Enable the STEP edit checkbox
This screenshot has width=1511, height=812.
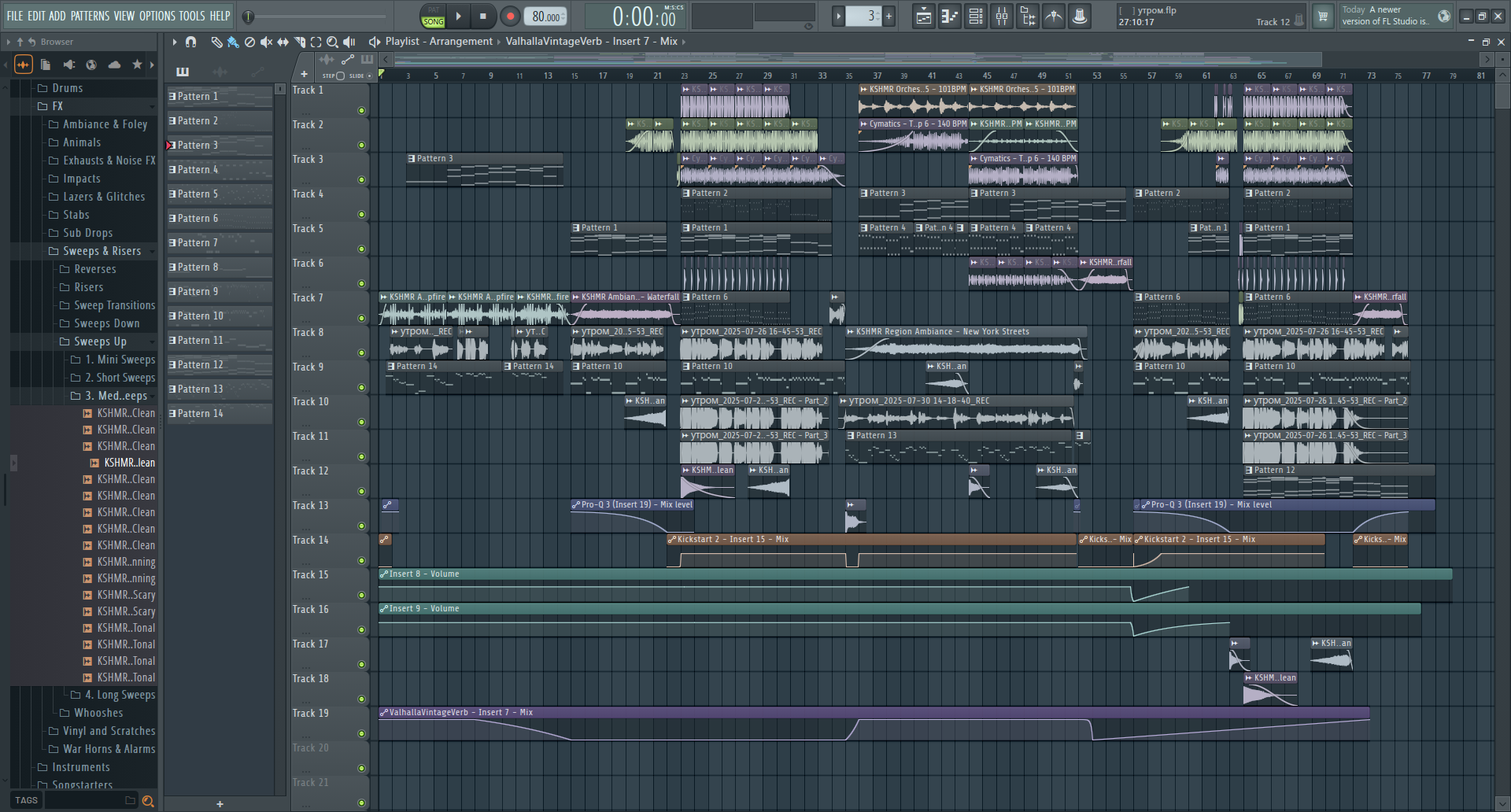tap(341, 76)
